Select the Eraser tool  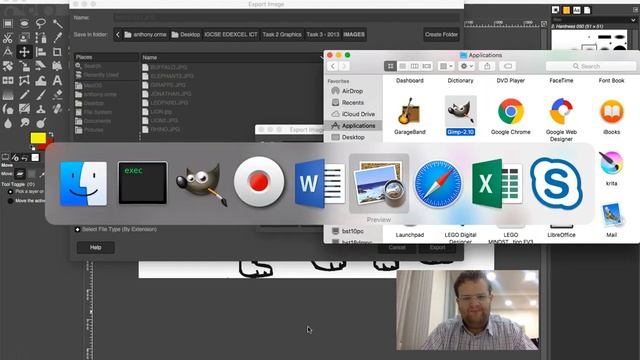(x=57, y=95)
